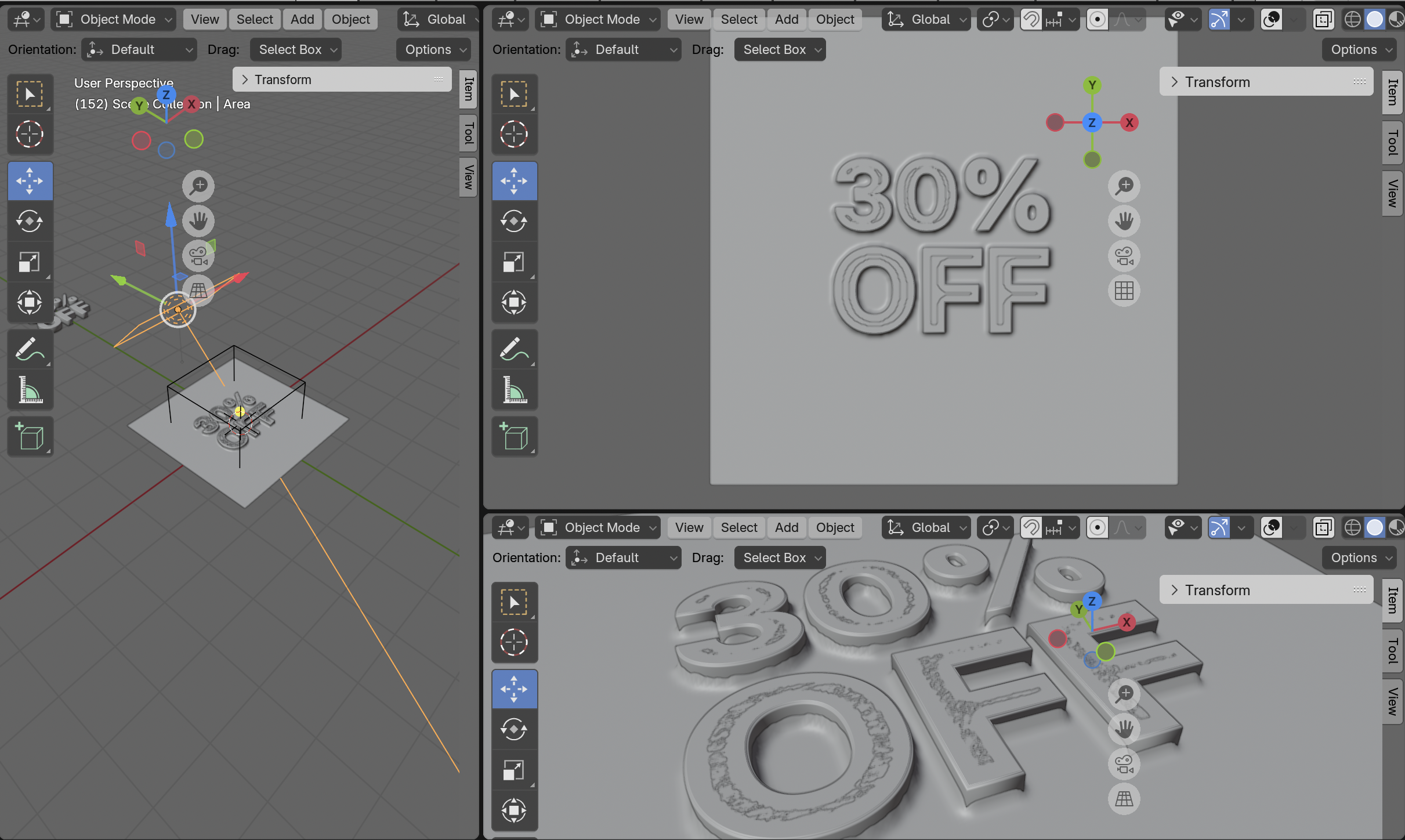Click green Y axis on top-right gizmo
Viewport: 1405px width, 840px height.
(x=1092, y=86)
